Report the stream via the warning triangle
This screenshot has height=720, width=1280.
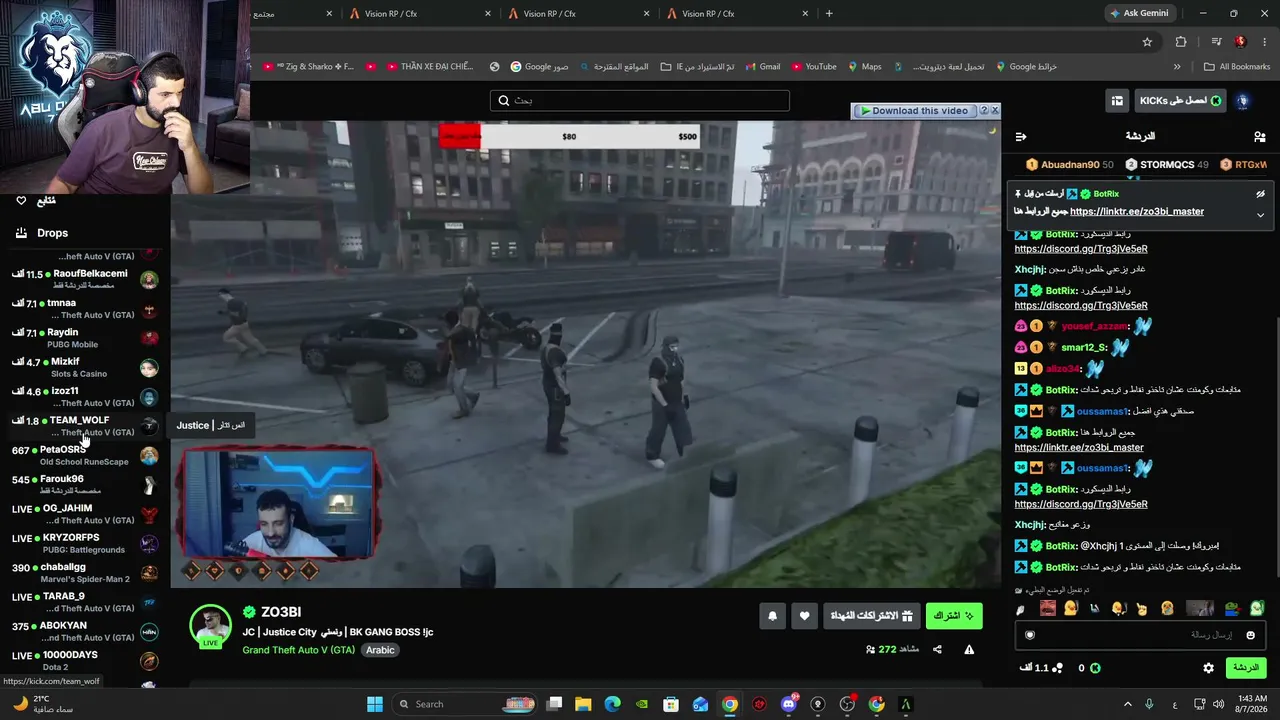tap(969, 649)
